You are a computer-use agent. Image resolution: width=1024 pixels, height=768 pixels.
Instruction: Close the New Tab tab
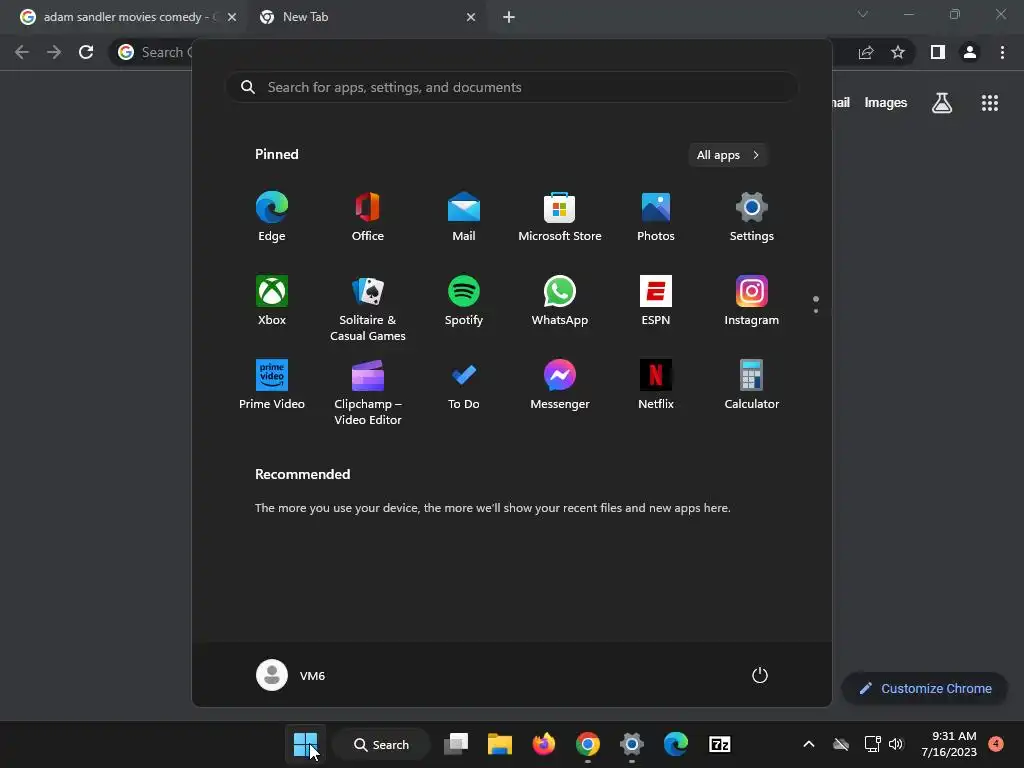point(471,17)
